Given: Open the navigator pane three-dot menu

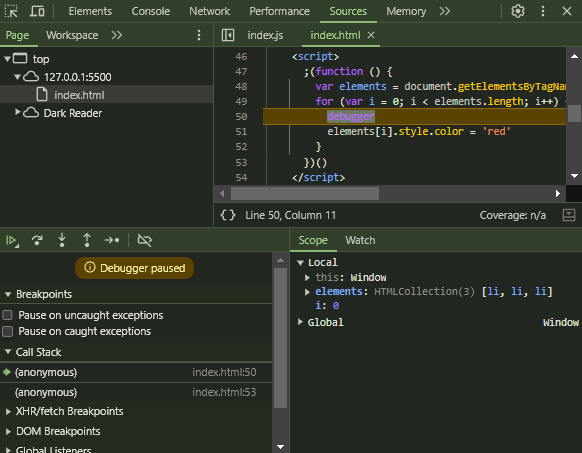Looking at the screenshot, I should click(199, 35).
